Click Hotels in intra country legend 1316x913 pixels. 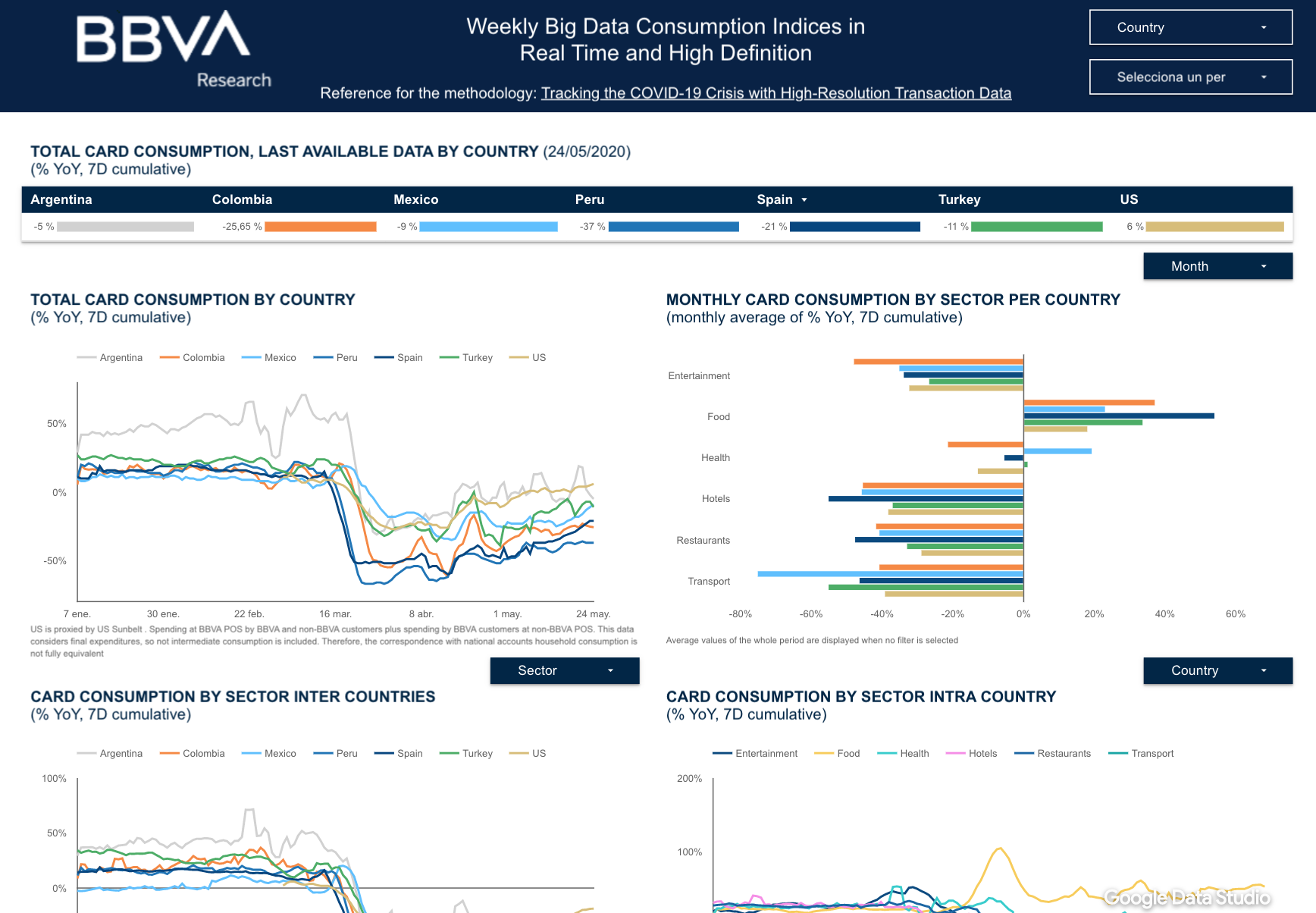972,753
